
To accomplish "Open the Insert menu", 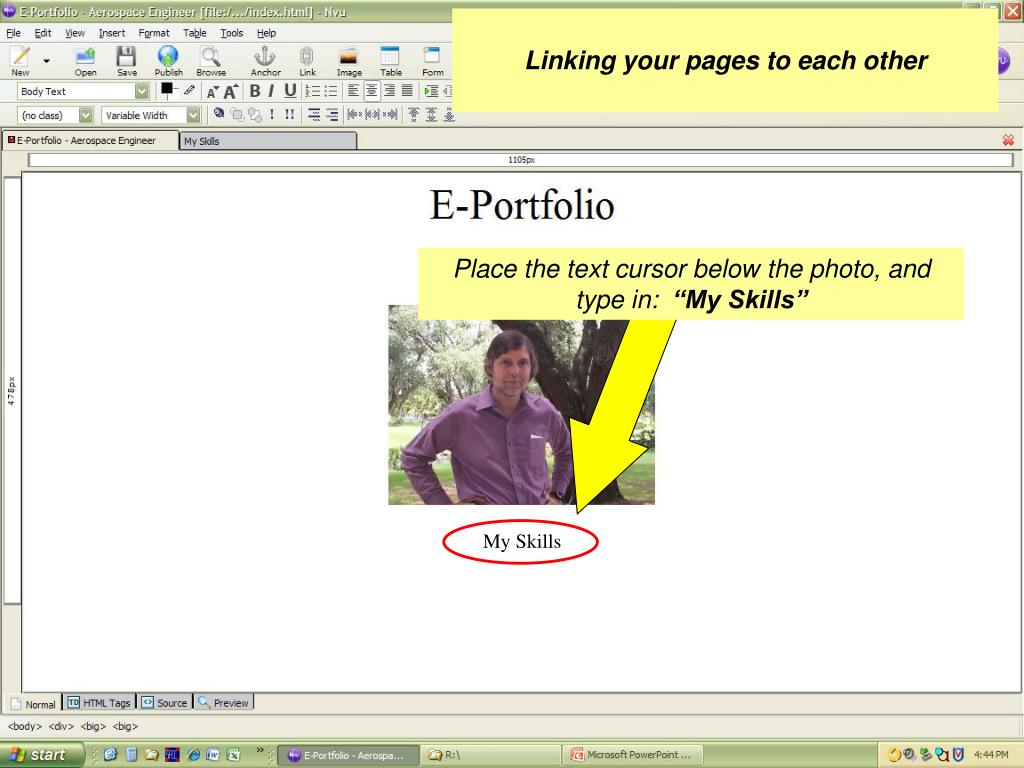I will [112, 33].
